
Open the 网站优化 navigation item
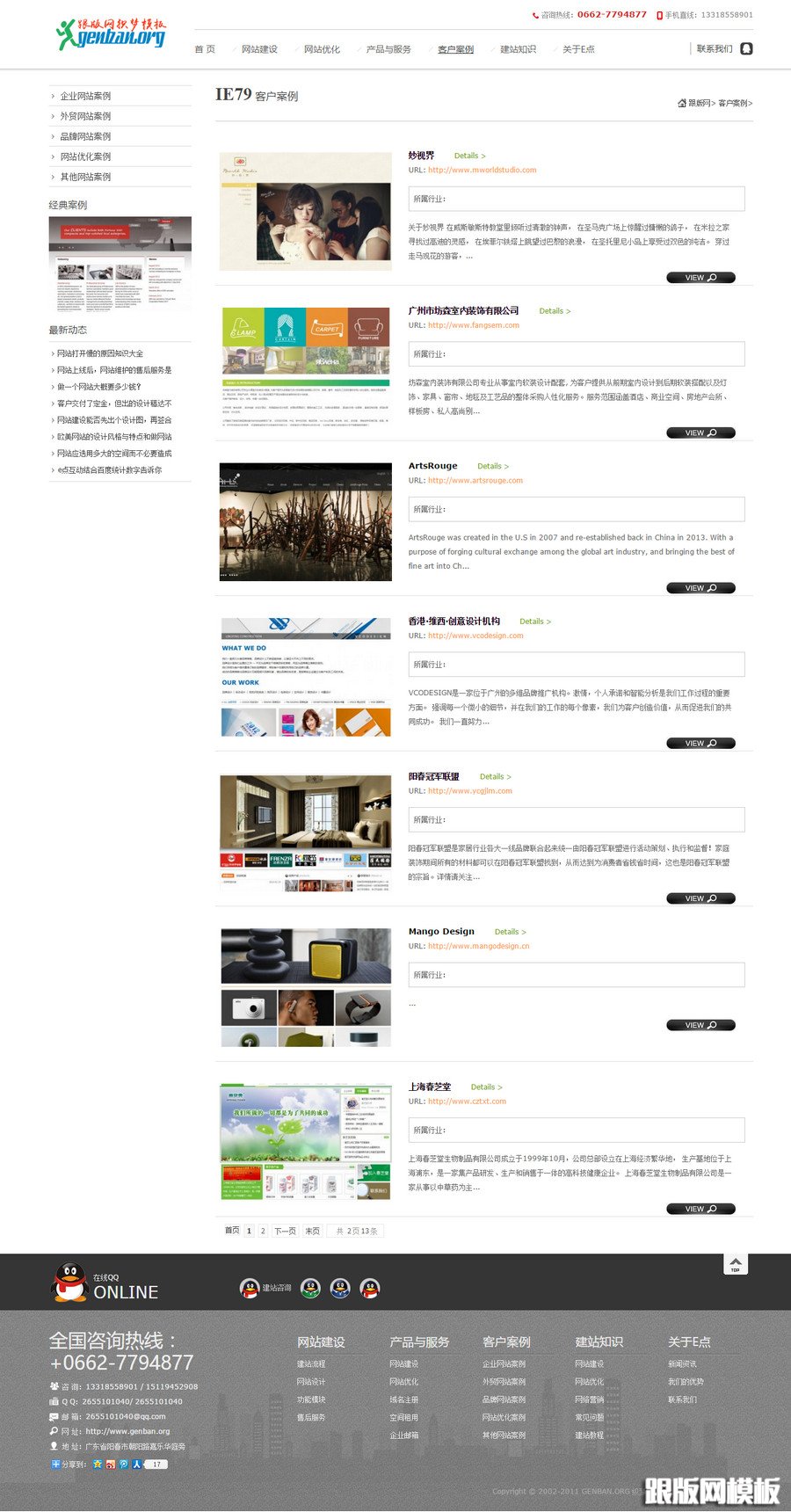[322, 49]
